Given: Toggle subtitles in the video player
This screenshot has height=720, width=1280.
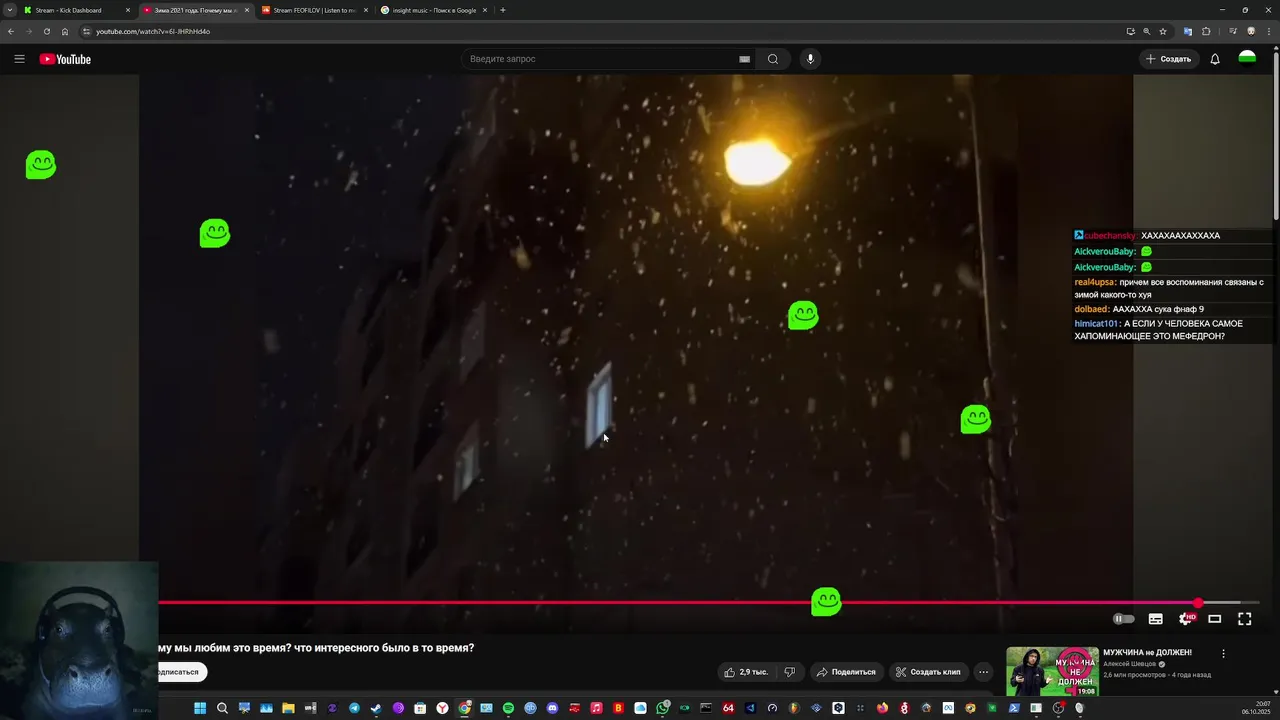Looking at the screenshot, I should coord(1155,619).
